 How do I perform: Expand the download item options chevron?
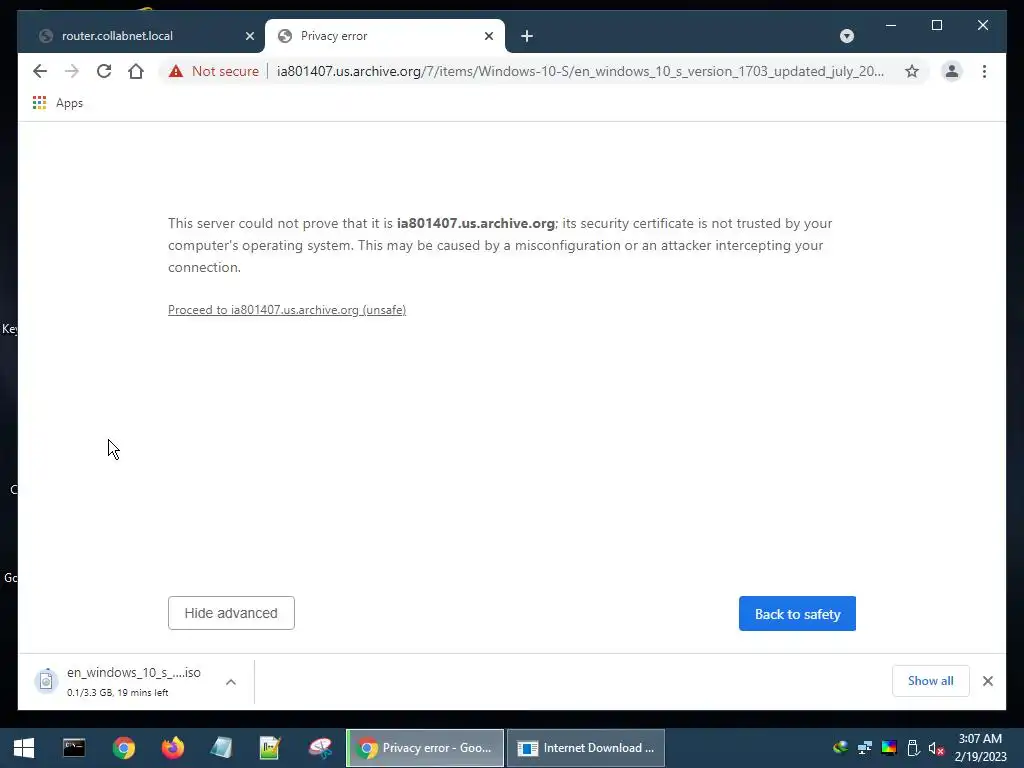click(231, 682)
